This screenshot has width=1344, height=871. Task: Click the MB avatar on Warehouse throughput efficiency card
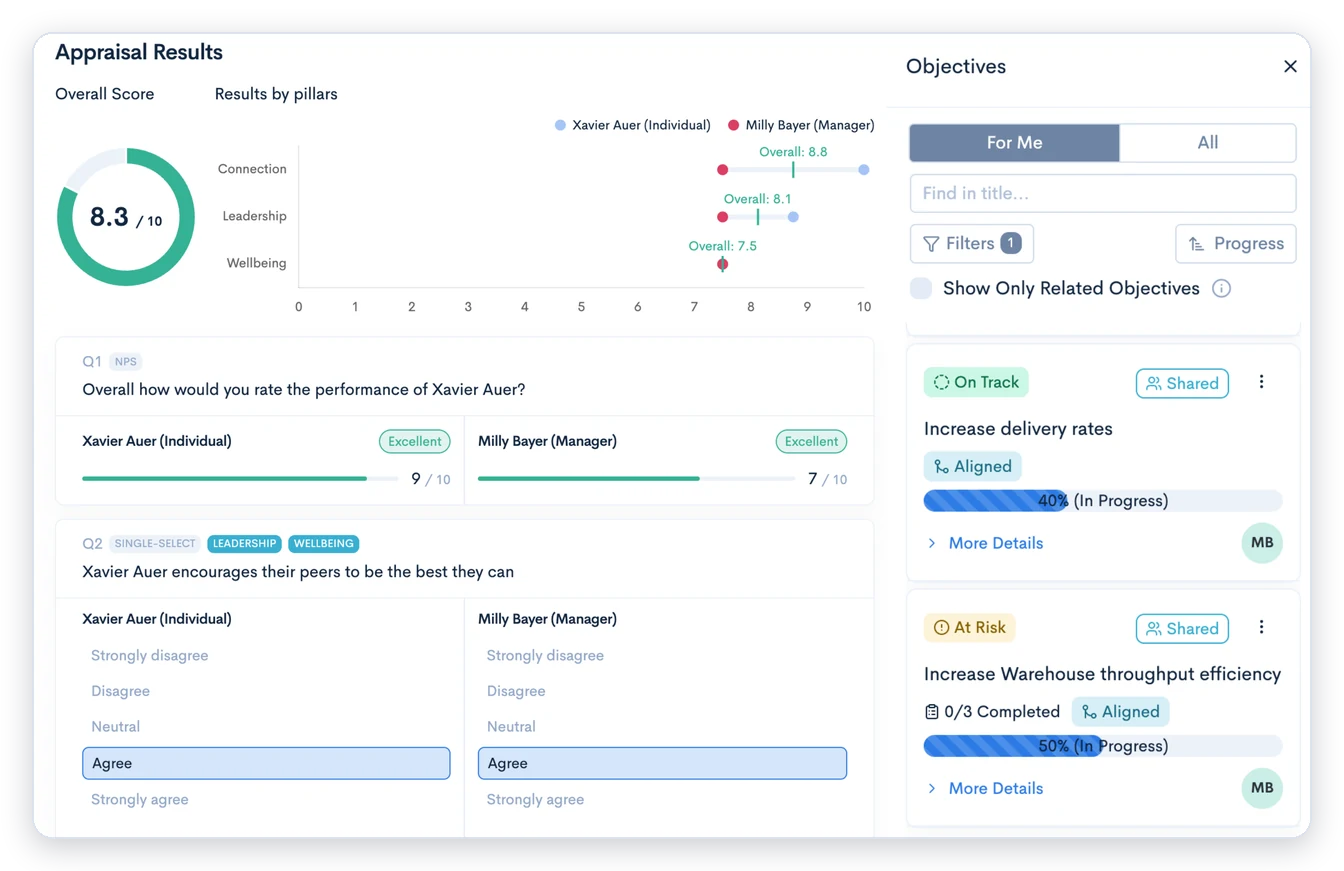tap(1262, 788)
